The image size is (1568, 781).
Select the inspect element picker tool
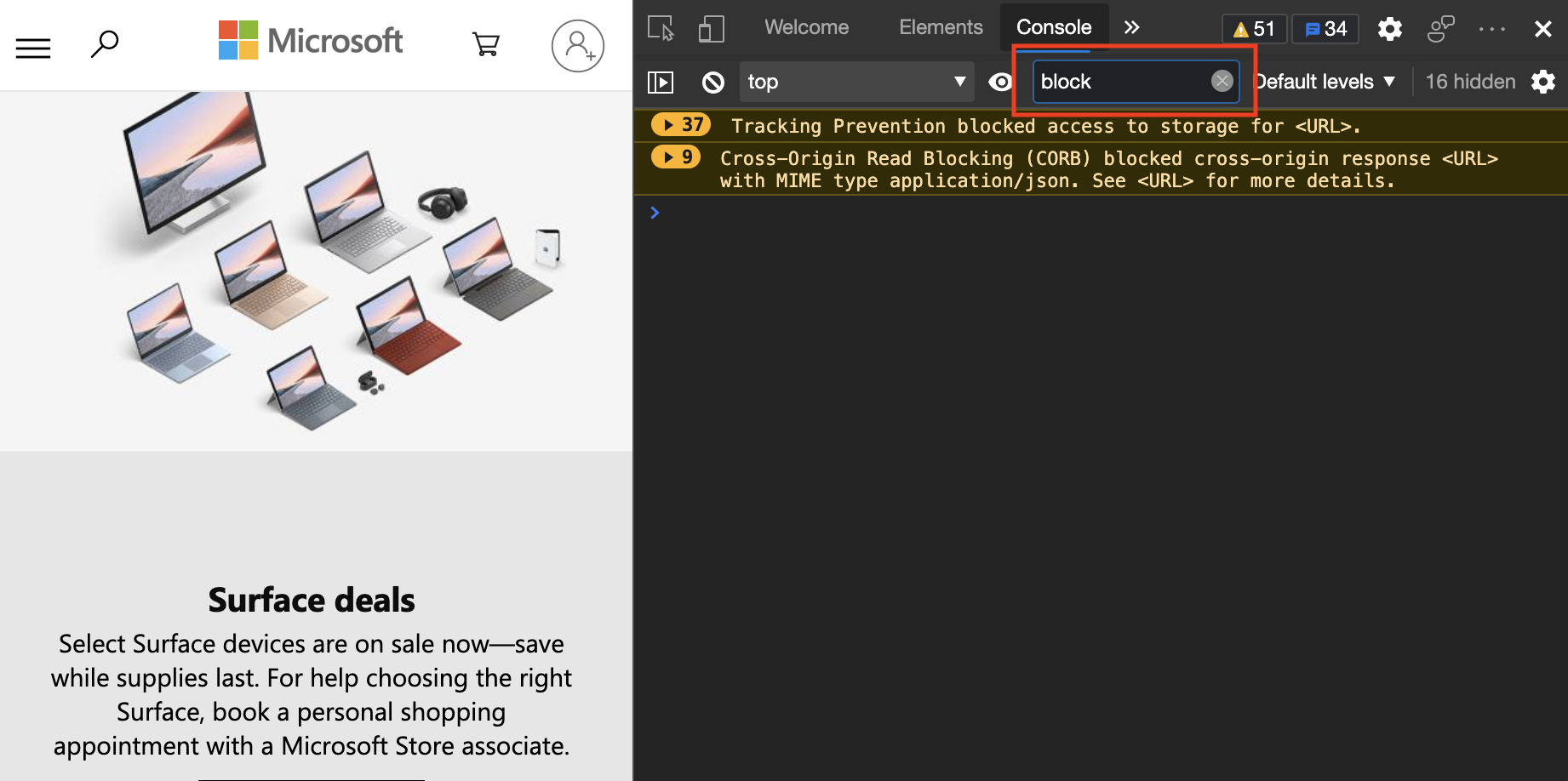pyautogui.click(x=661, y=28)
